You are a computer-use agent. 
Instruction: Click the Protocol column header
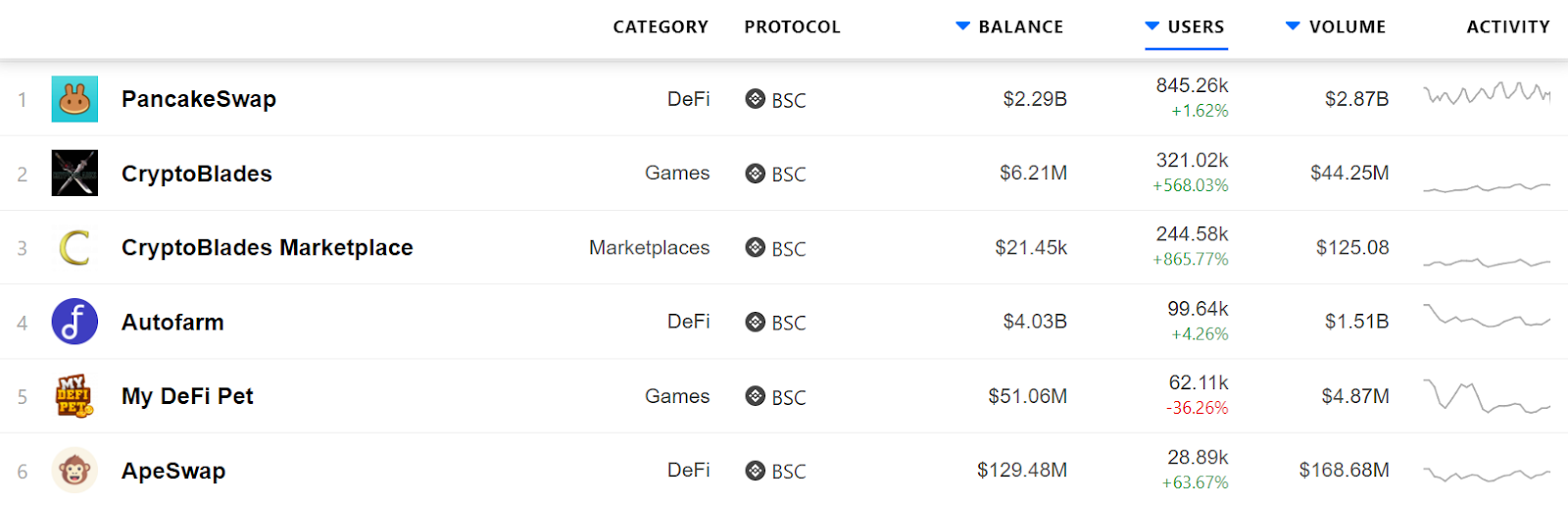792,26
